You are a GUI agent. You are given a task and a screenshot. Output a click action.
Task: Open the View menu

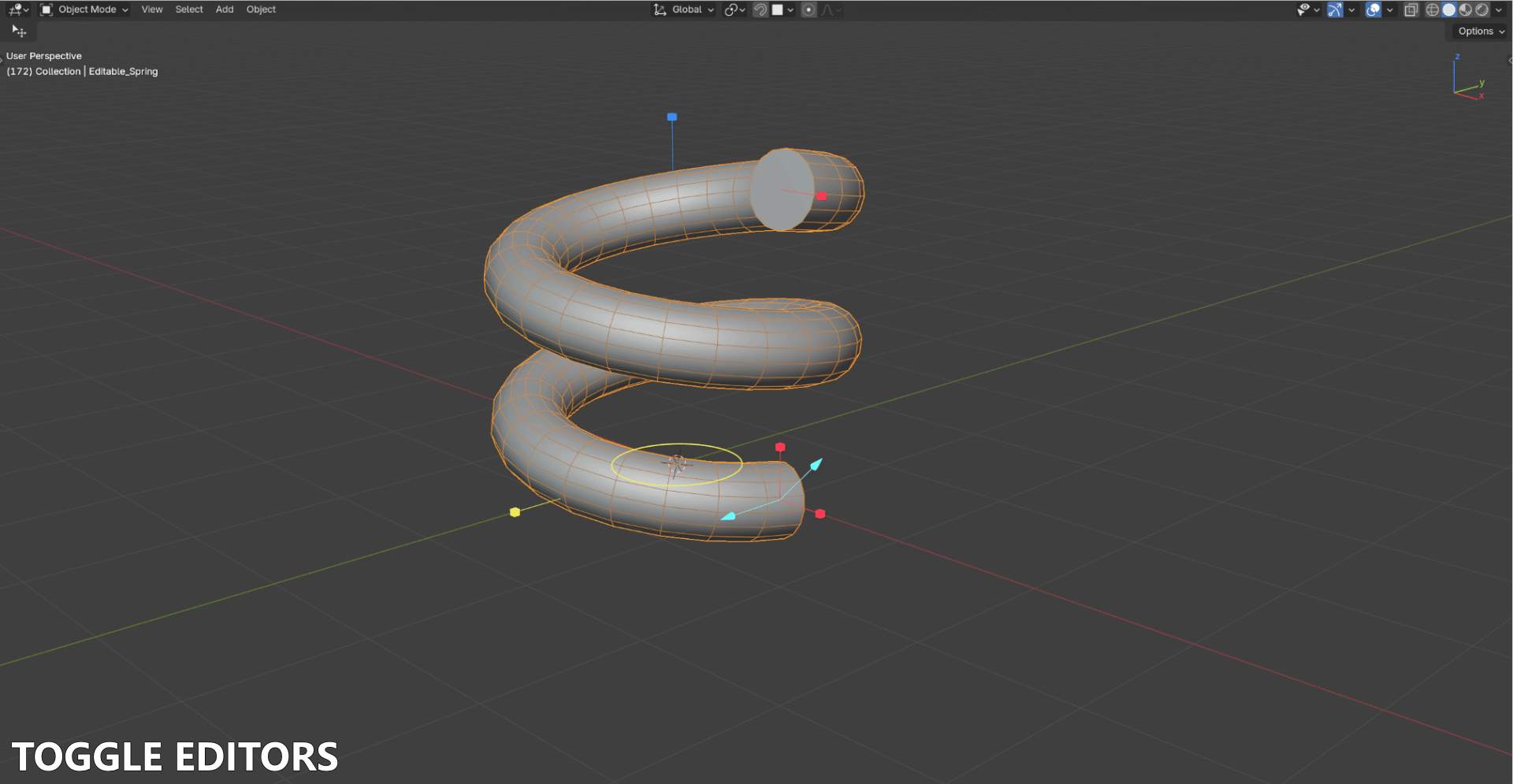click(x=152, y=9)
